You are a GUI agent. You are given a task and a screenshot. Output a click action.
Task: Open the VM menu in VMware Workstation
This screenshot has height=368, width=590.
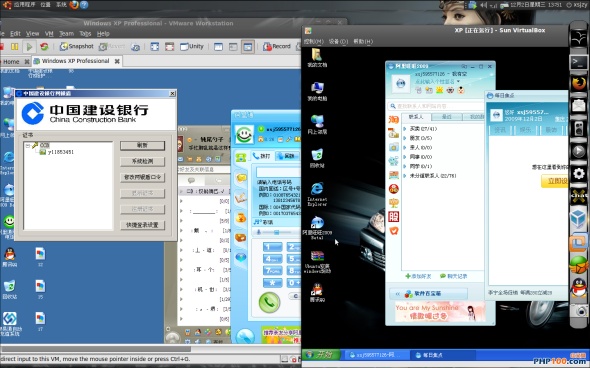click(49, 33)
